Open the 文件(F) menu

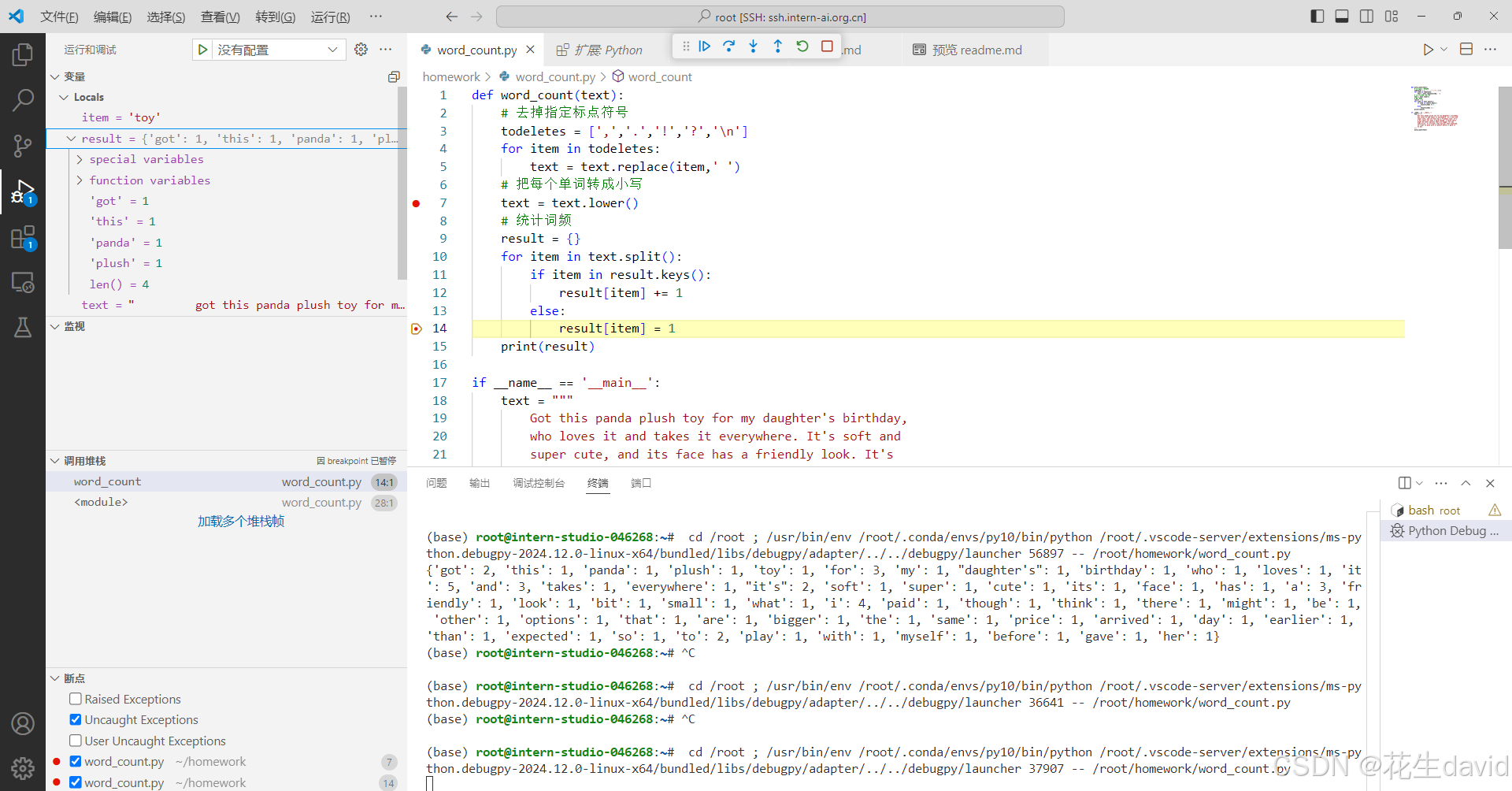coord(59,17)
